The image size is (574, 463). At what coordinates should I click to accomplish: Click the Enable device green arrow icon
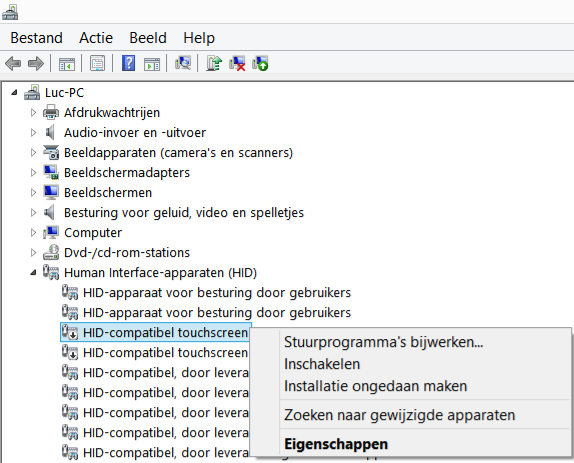[x=260, y=63]
